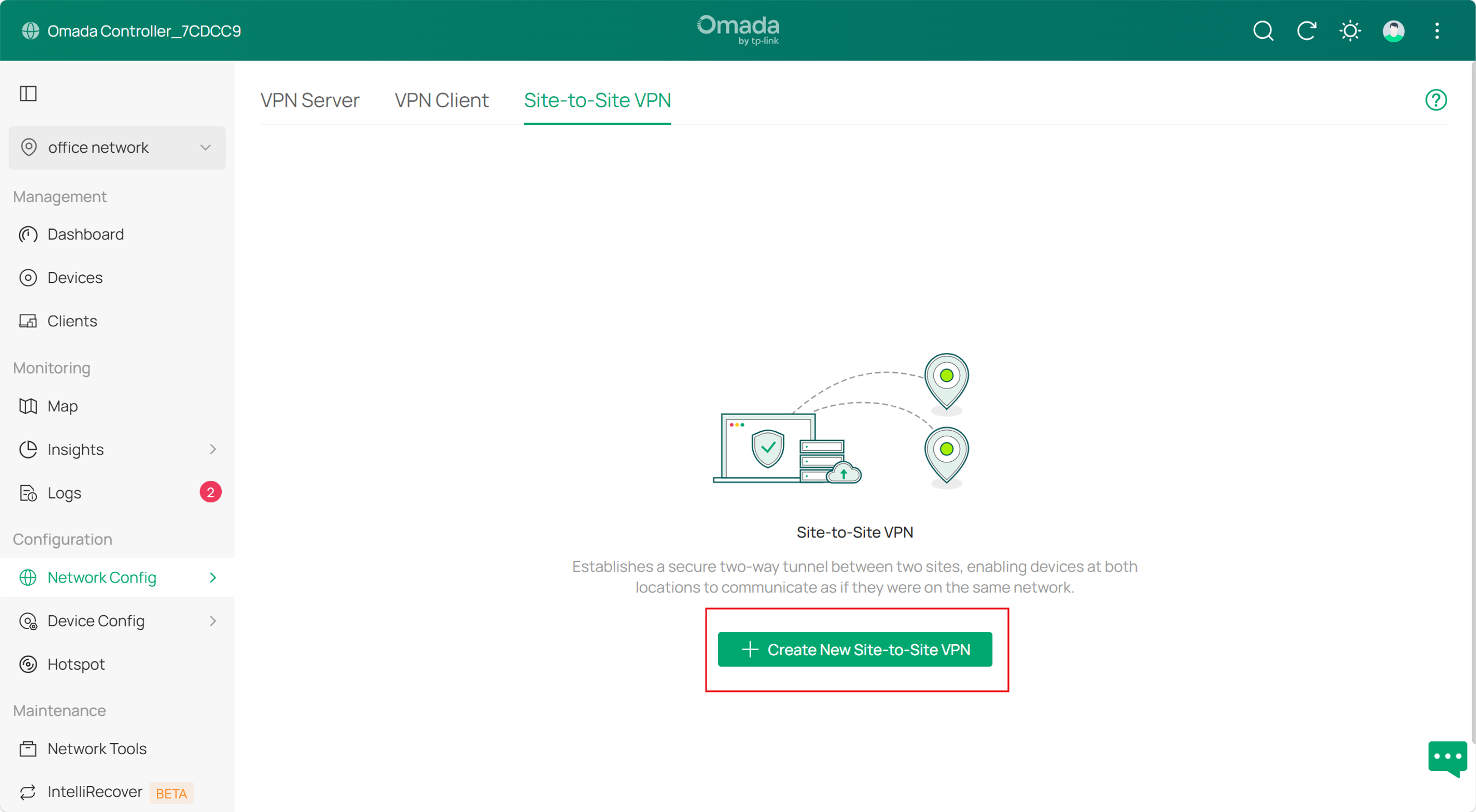This screenshot has height=812, width=1476.
Task: Click the Devices circle icon
Action: tap(28, 278)
